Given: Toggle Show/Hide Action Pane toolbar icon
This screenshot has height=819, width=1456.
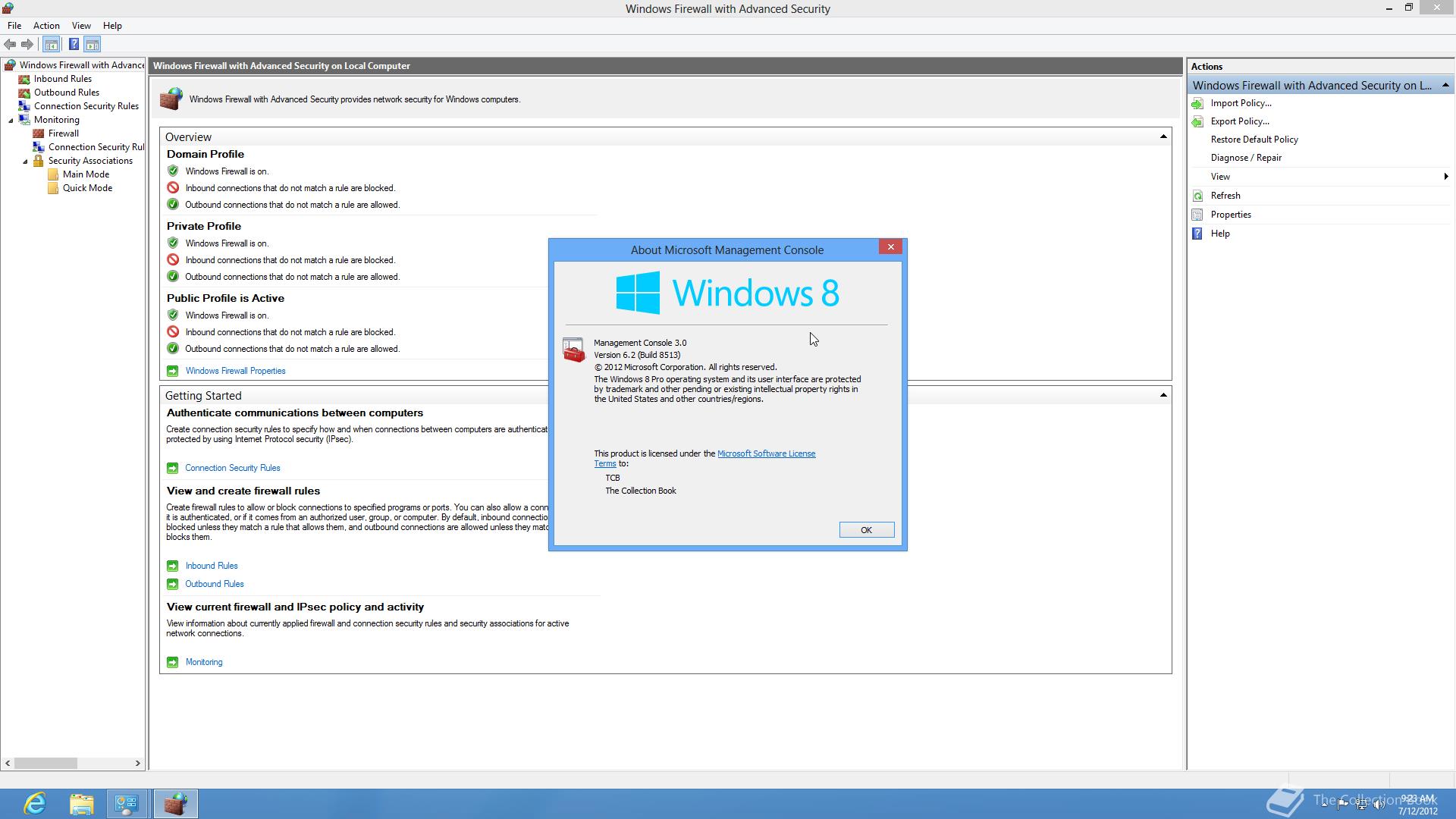Looking at the screenshot, I should [92, 45].
